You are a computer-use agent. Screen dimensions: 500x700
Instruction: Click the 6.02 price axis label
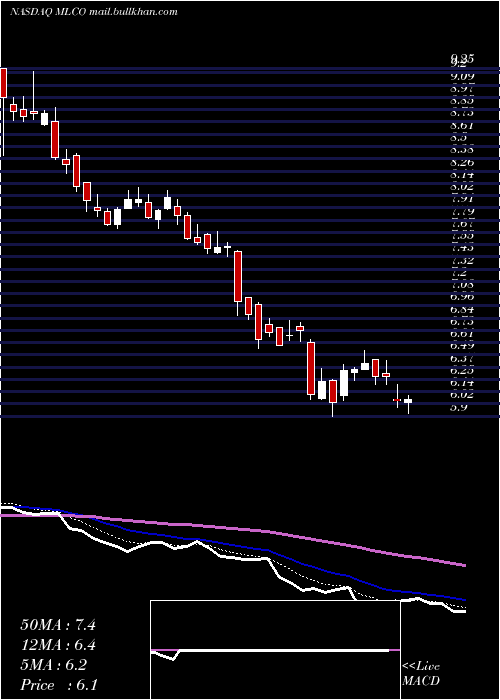coord(462,395)
